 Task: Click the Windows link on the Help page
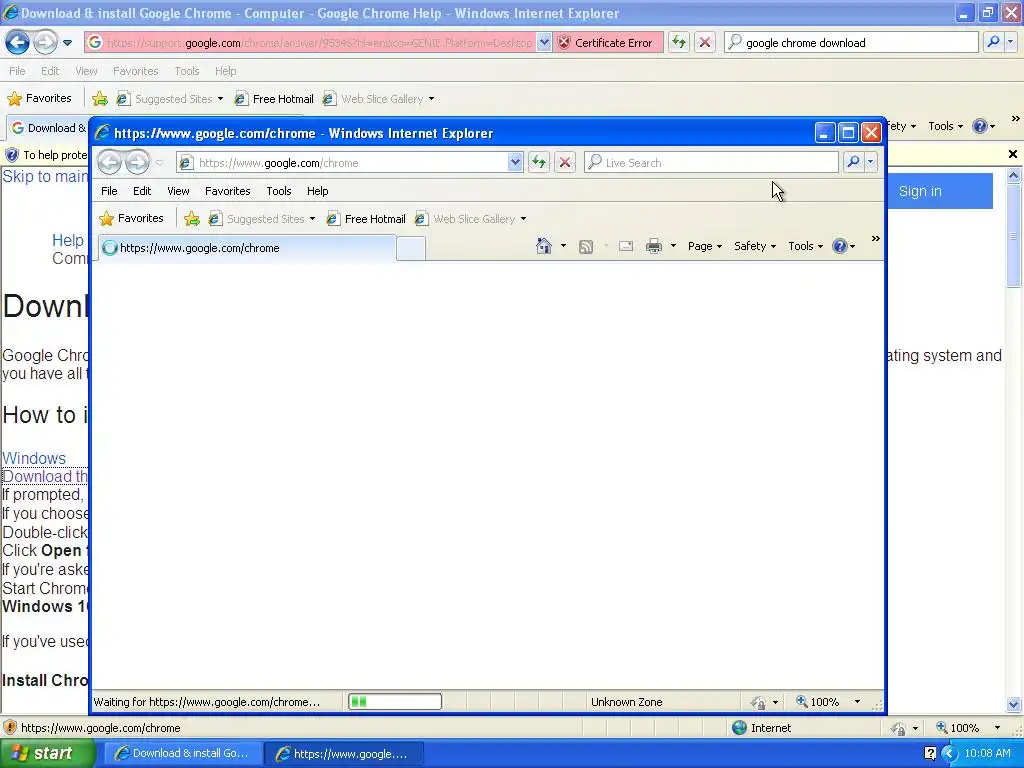[x=34, y=458]
